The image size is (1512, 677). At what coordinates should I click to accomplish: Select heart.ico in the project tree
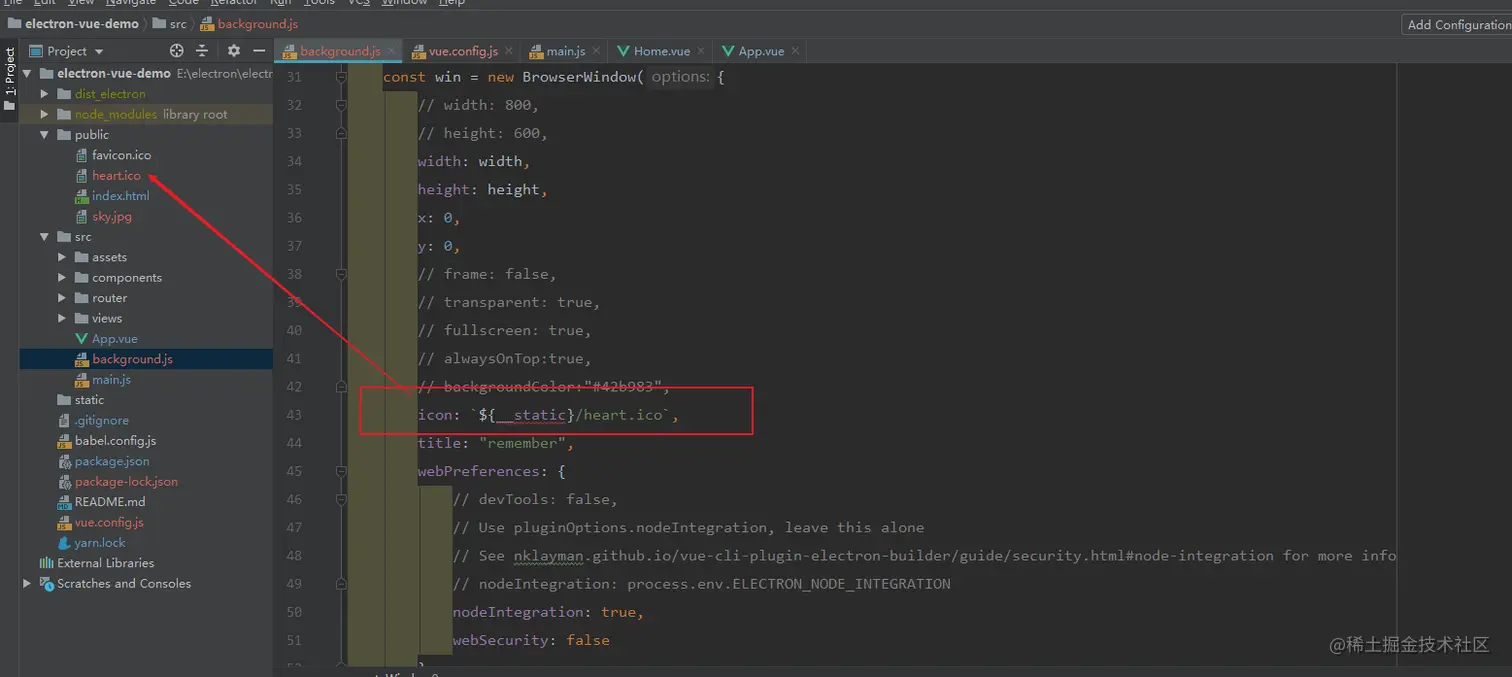tap(116, 175)
